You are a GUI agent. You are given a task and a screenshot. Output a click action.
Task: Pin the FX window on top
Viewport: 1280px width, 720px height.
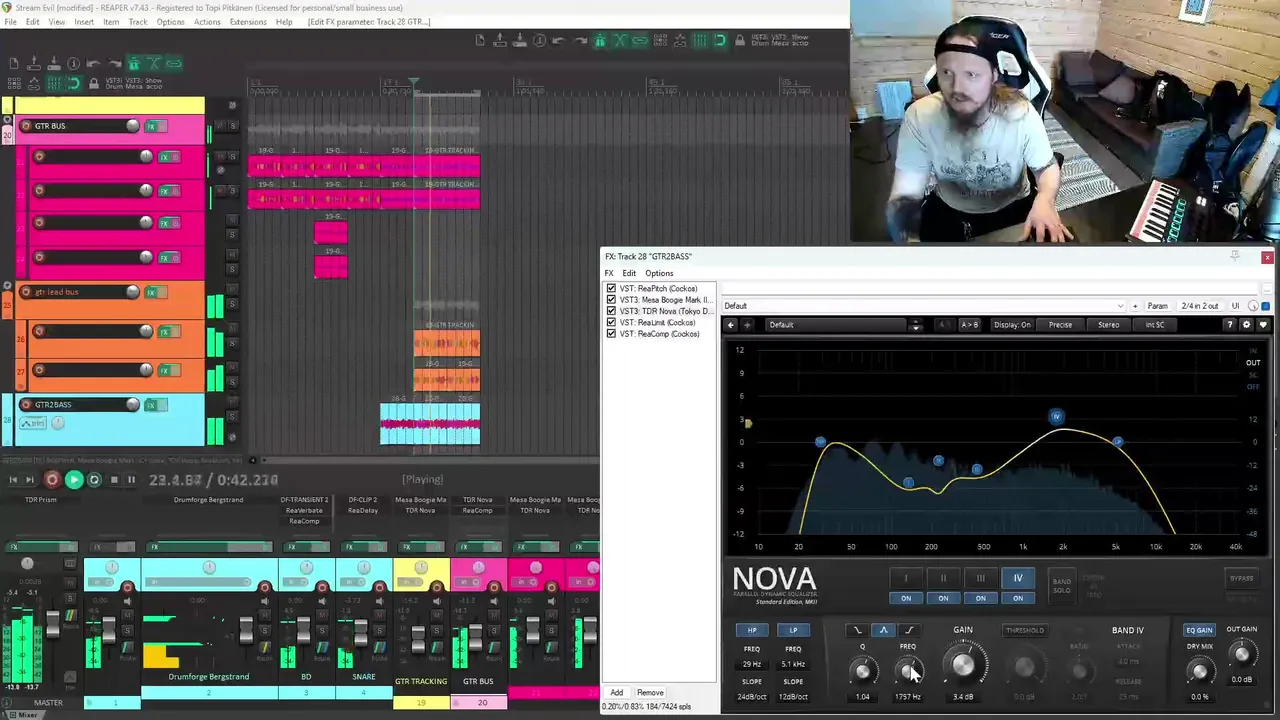(1235, 256)
